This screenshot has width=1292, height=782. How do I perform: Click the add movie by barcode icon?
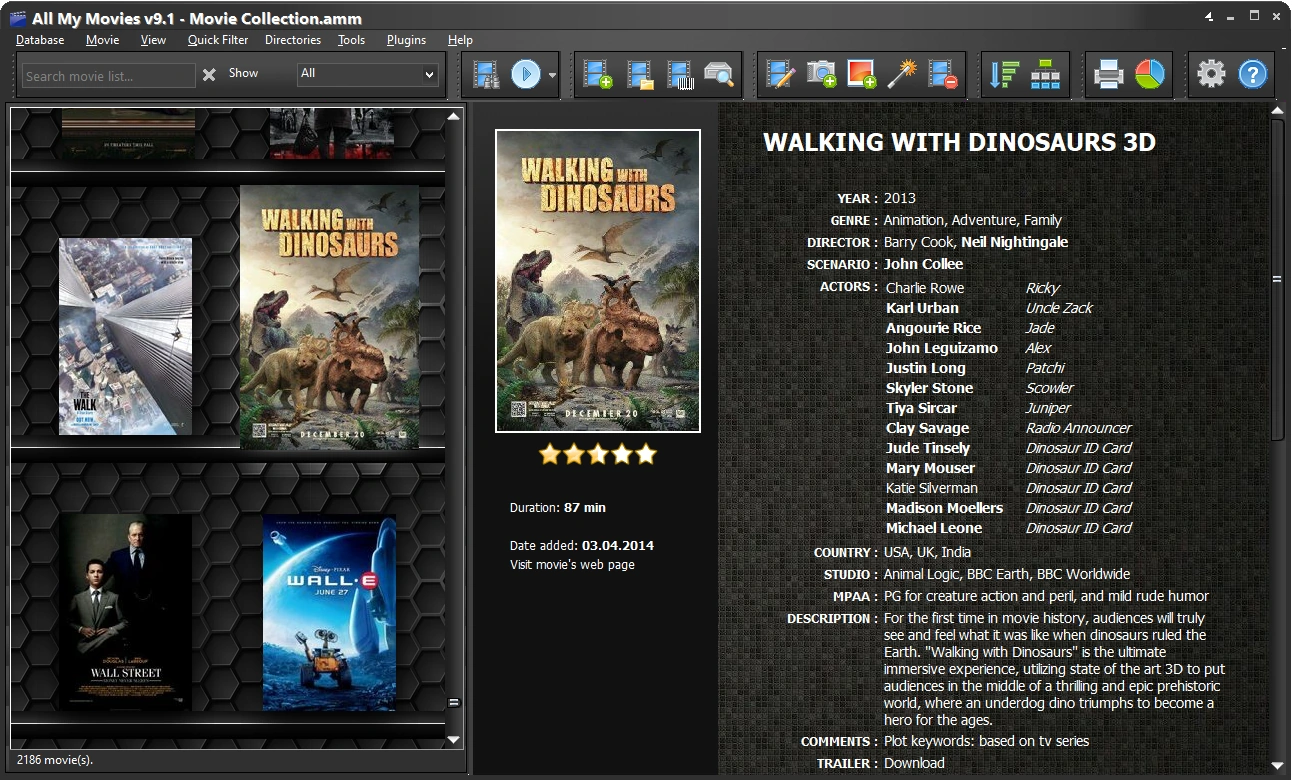point(680,74)
